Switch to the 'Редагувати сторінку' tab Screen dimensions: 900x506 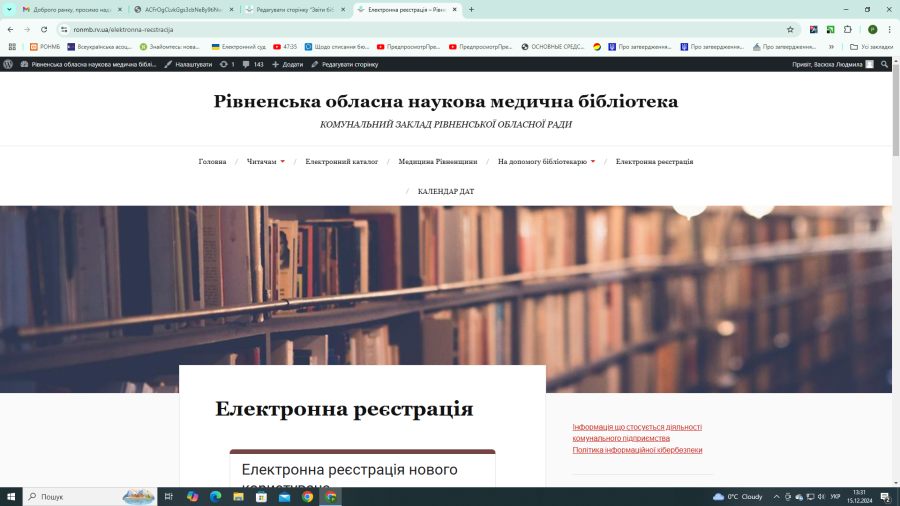294,10
